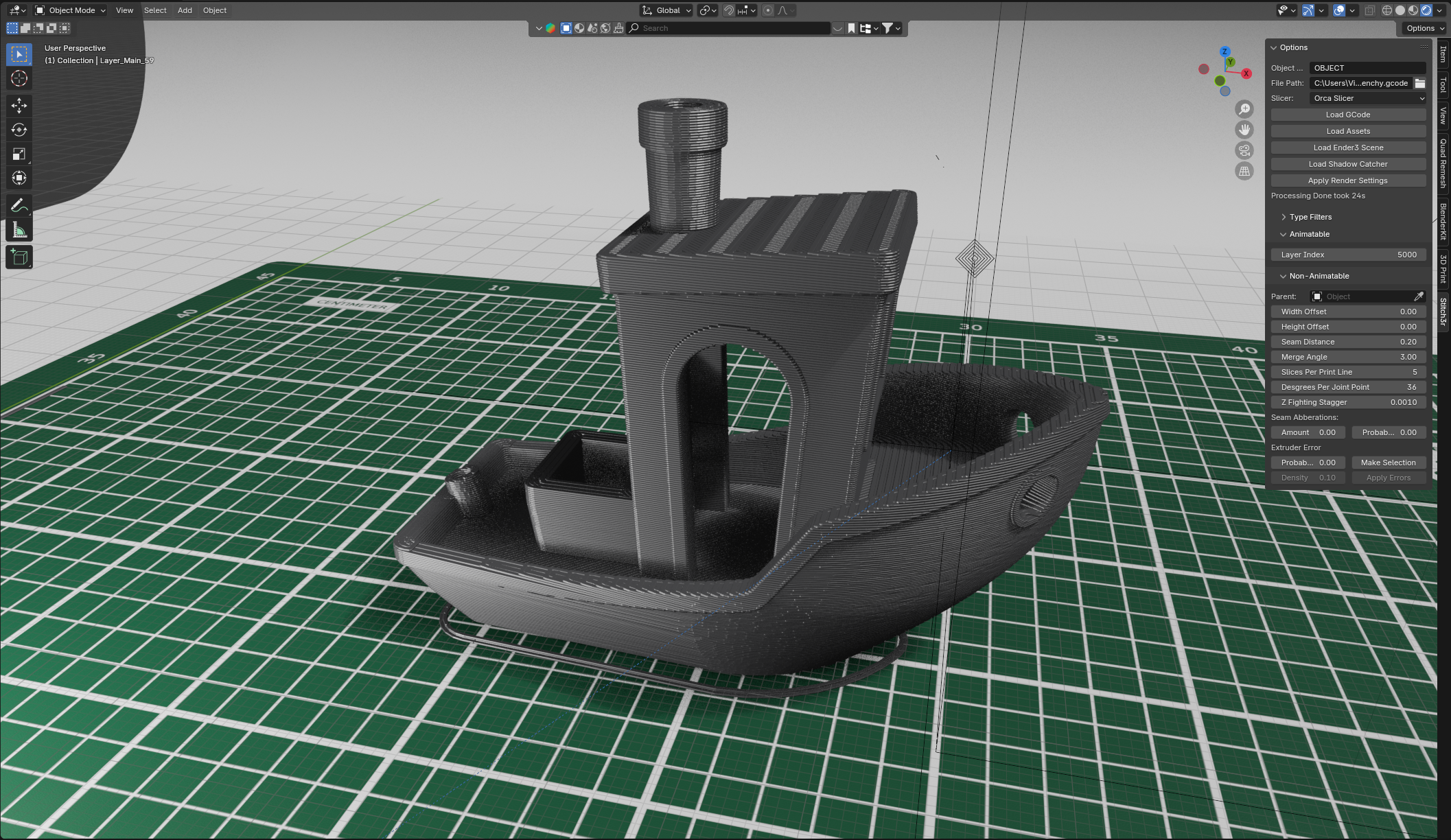Change the Slicer from Orca Slicer
The width and height of the screenshot is (1451, 840).
point(1367,98)
